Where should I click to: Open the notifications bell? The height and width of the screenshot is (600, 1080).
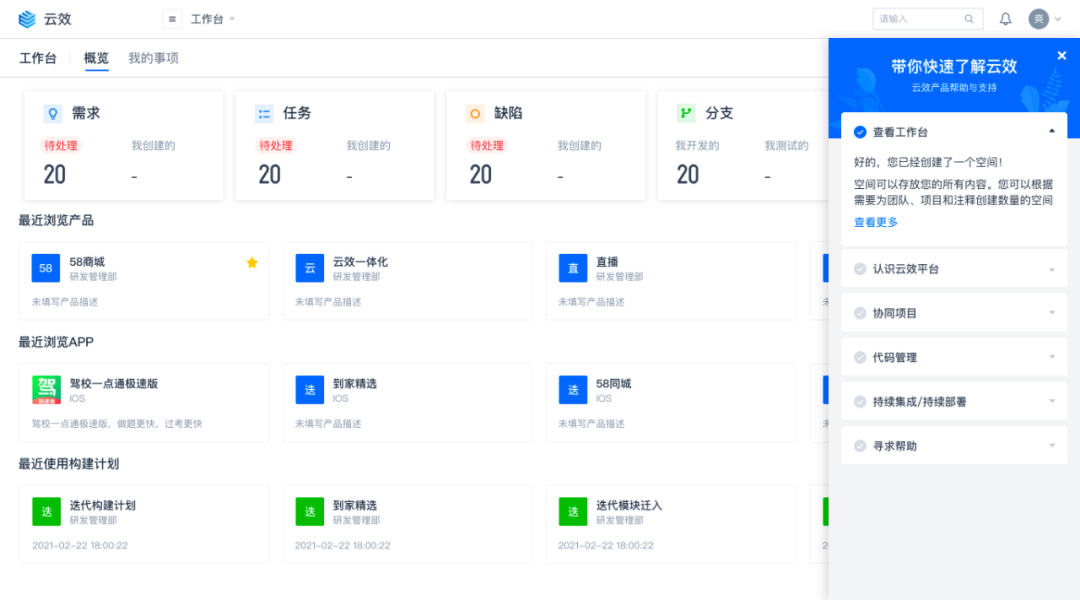tap(1006, 19)
